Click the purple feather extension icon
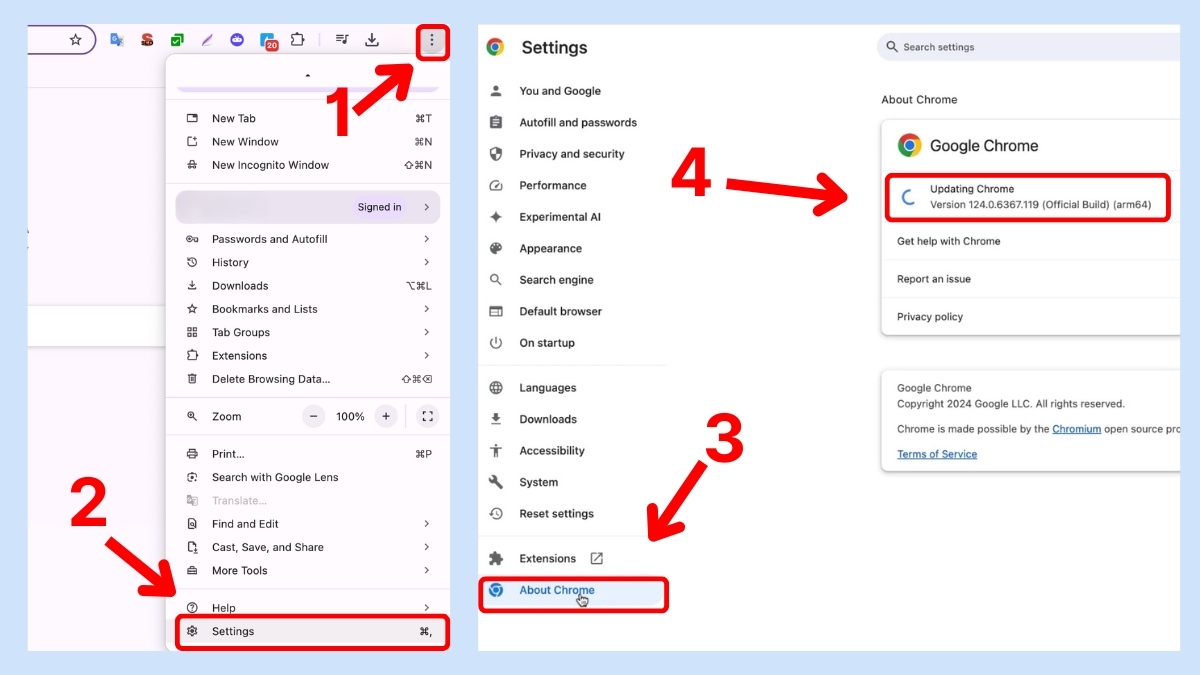Image resolution: width=1200 pixels, height=675 pixels. pos(207,40)
